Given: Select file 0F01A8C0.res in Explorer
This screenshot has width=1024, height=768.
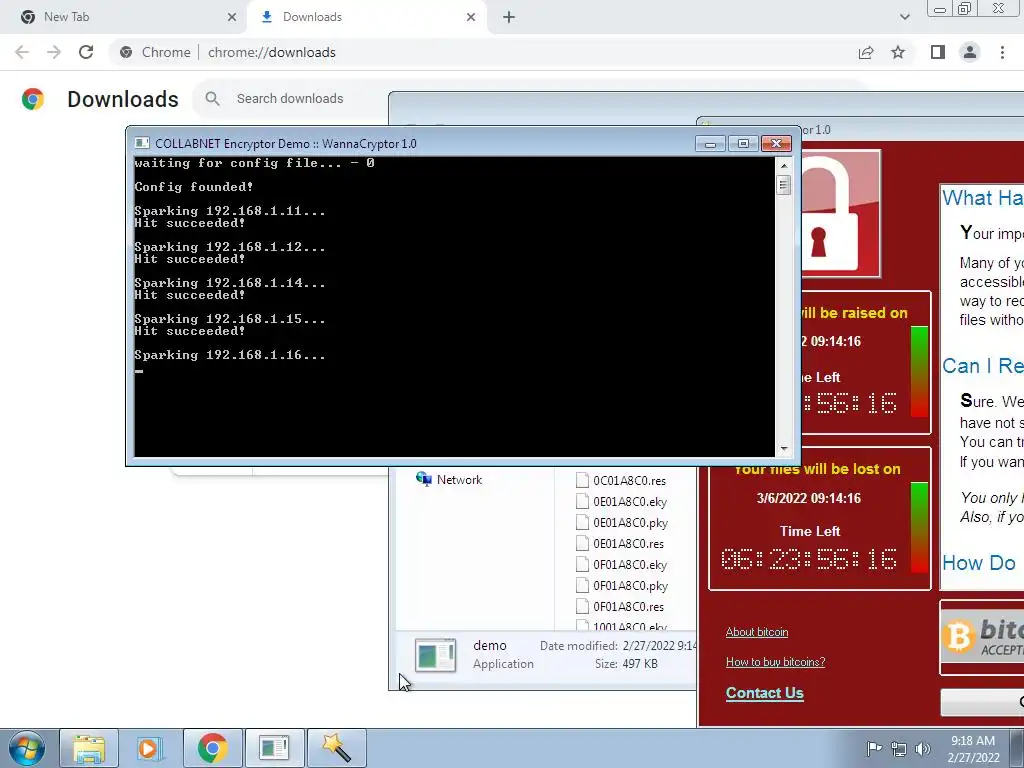Looking at the screenshot, I should pos(620,606).
